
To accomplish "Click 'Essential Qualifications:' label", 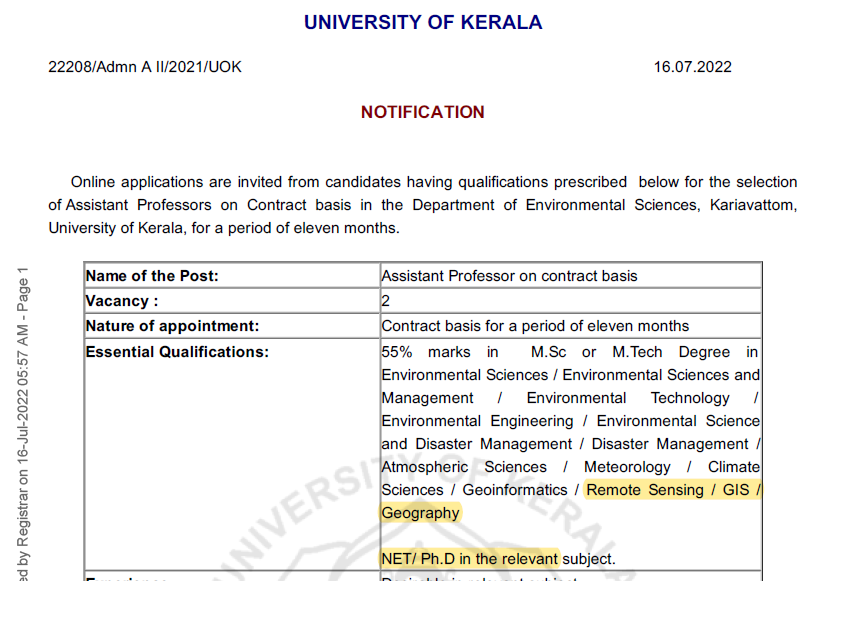I will pos(177,352).
